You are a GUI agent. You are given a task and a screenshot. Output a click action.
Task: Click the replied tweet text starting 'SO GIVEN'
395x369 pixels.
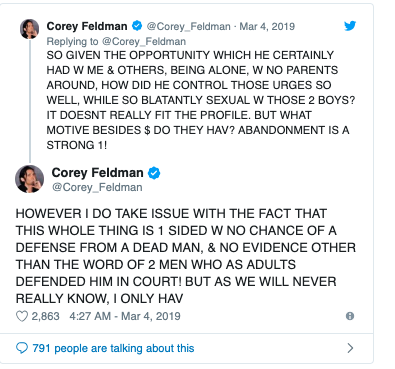(198, 100)
